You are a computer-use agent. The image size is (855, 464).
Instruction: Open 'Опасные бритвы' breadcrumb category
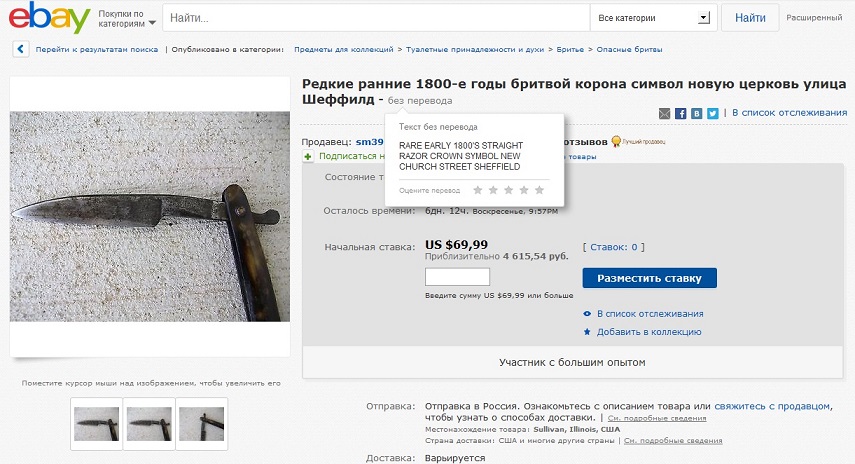(x=629, y=49)
